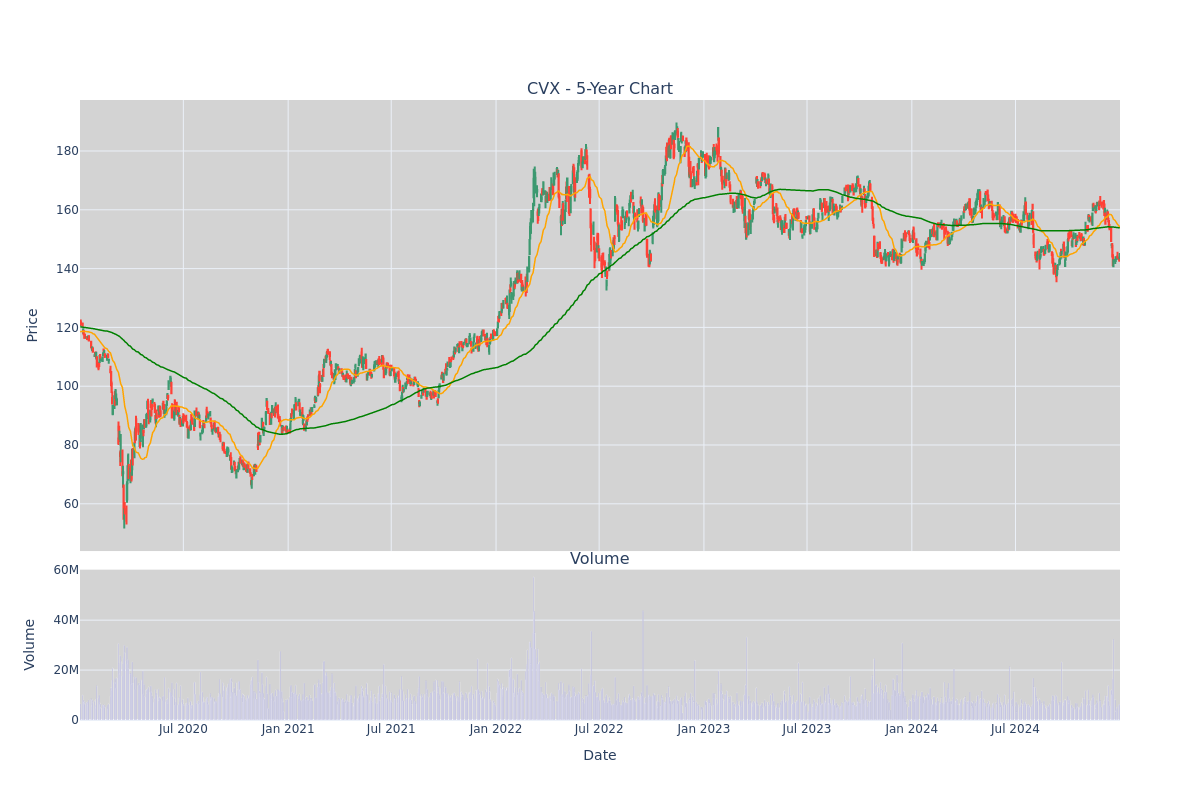Click the "Jul 2020" date tick label
This screenshot has width=1200, height=800.
pos(183,729)
